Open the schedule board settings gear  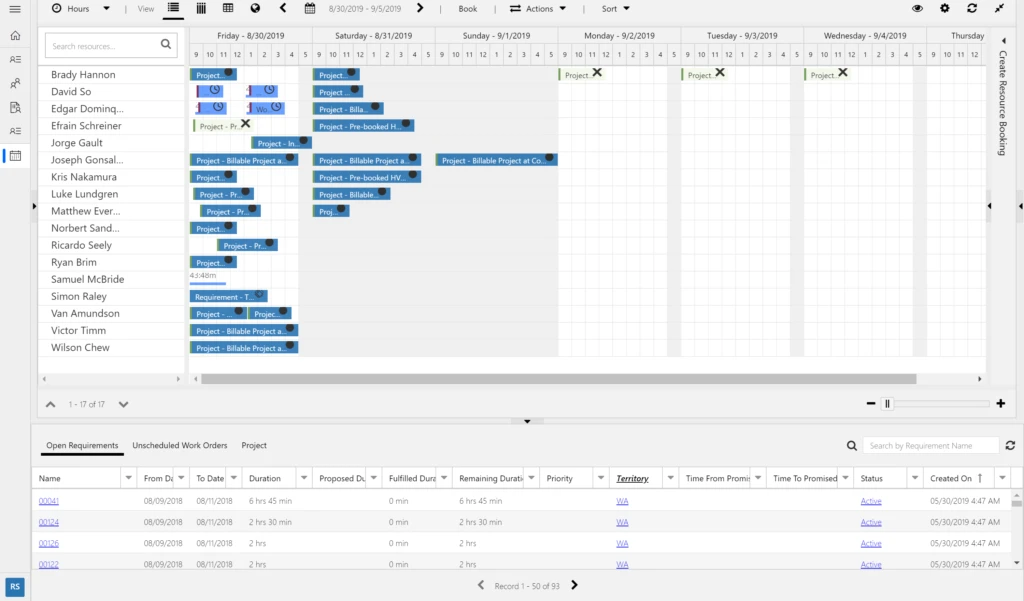[944, 9]
